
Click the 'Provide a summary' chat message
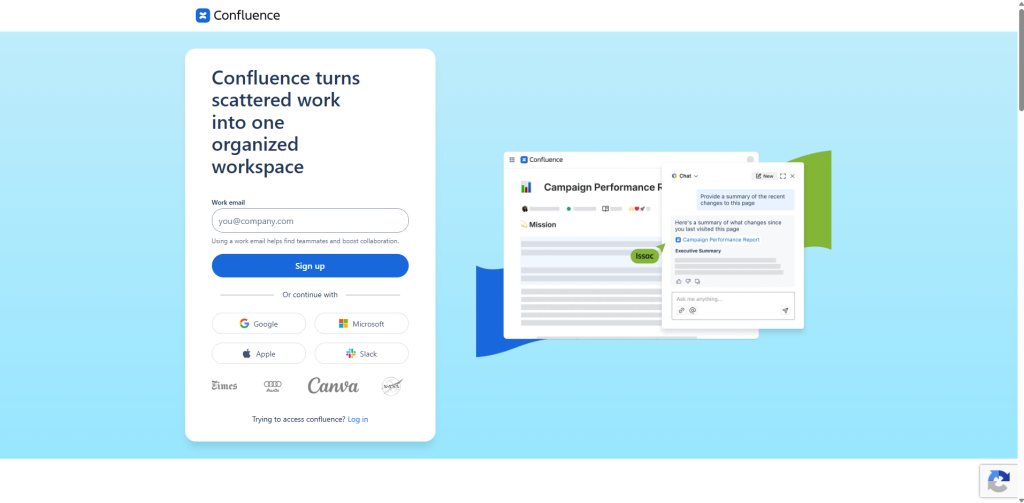(745, 200)
